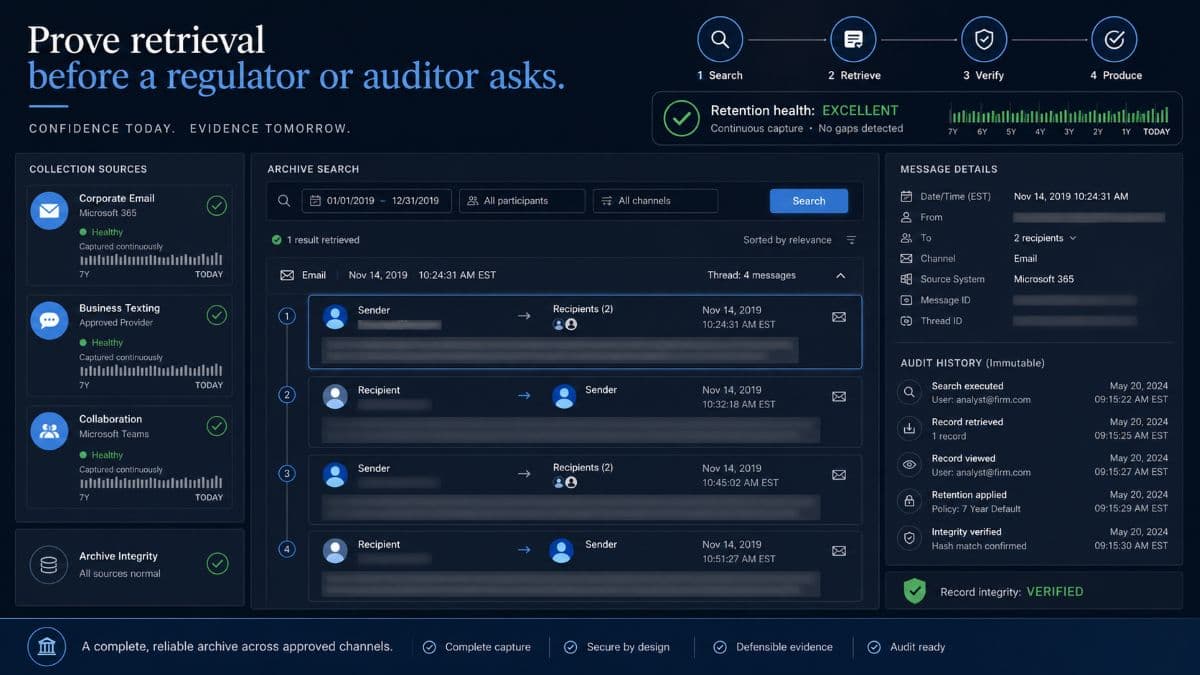Click the 1 result retrieved status text
The width and height of the screenshot is (1200, 675).
[x=315, y=240]
